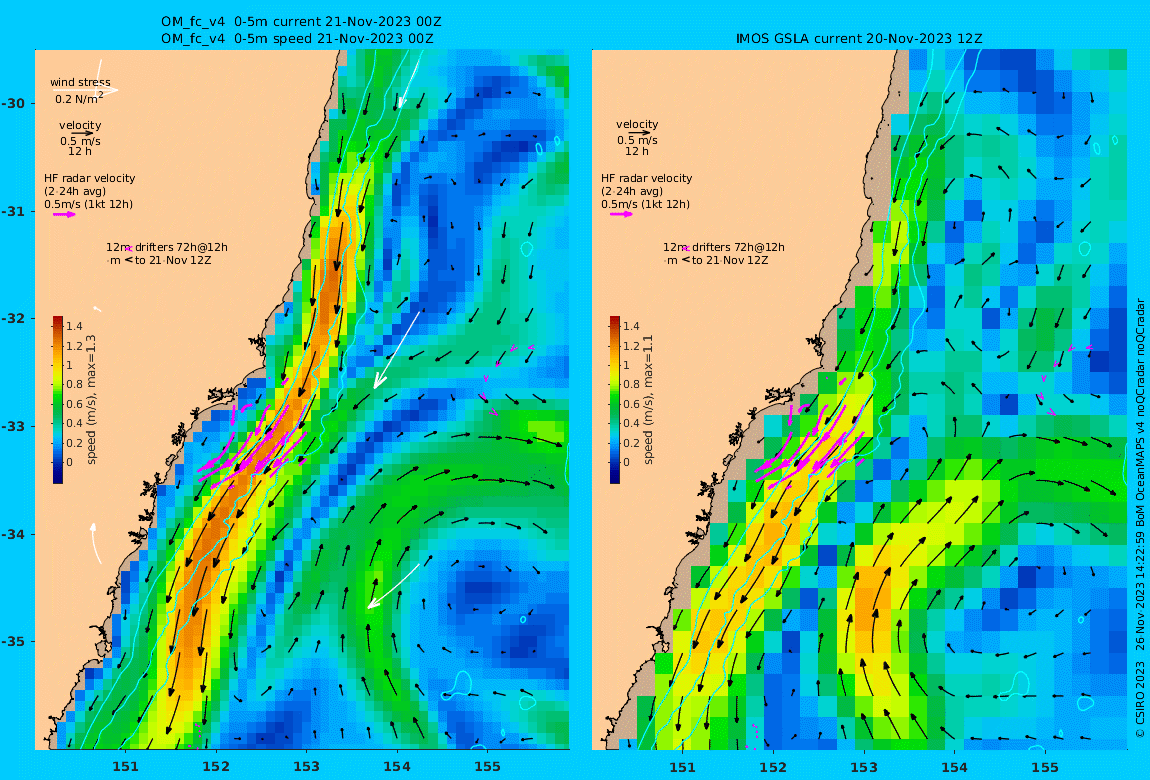Click longitude label 153 under left map

[x=307, y=767]
